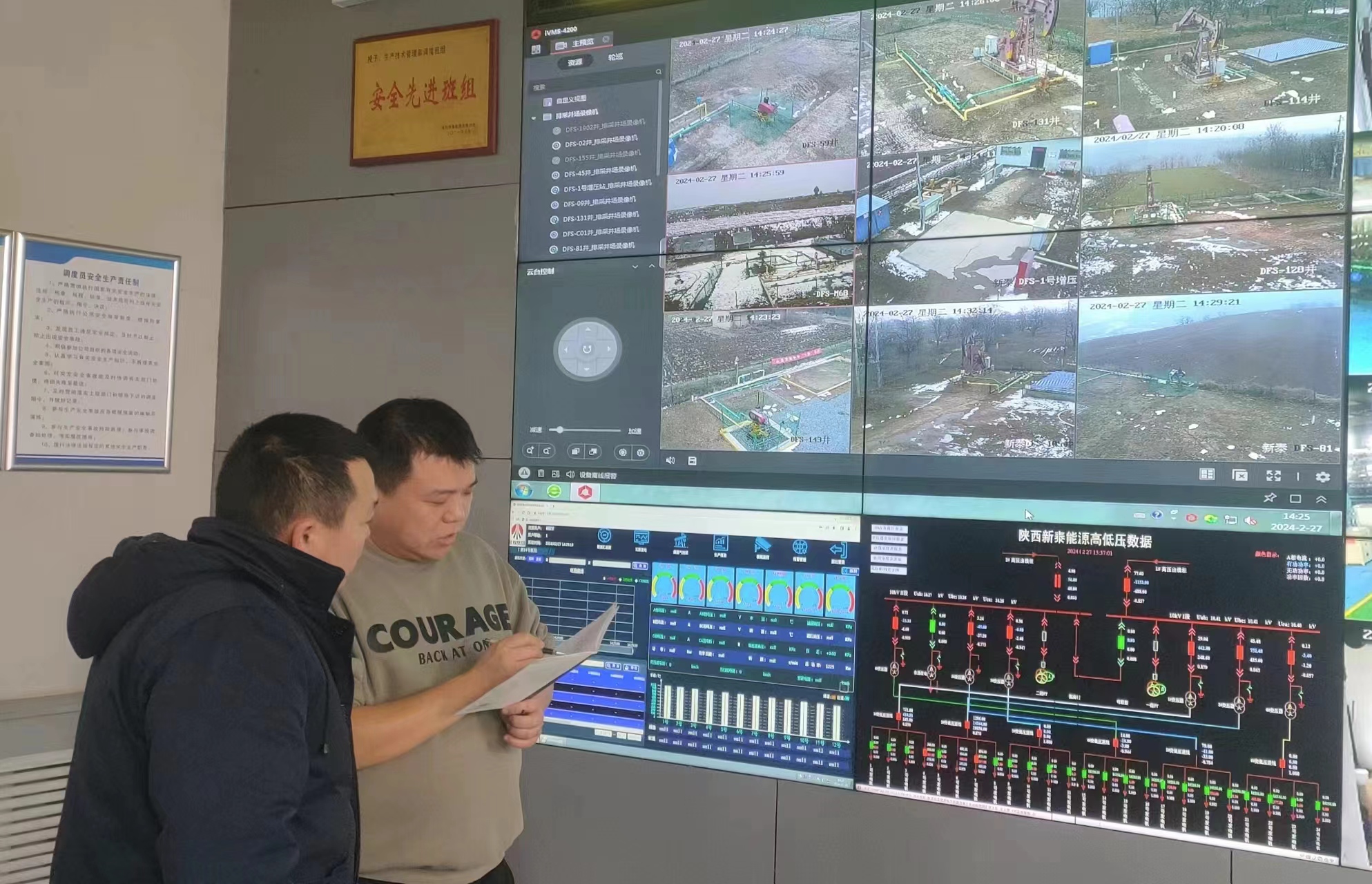Click the search magnifier in resource panel
The height and width of the screenshot is (884, 1372).
click(658, 72)
